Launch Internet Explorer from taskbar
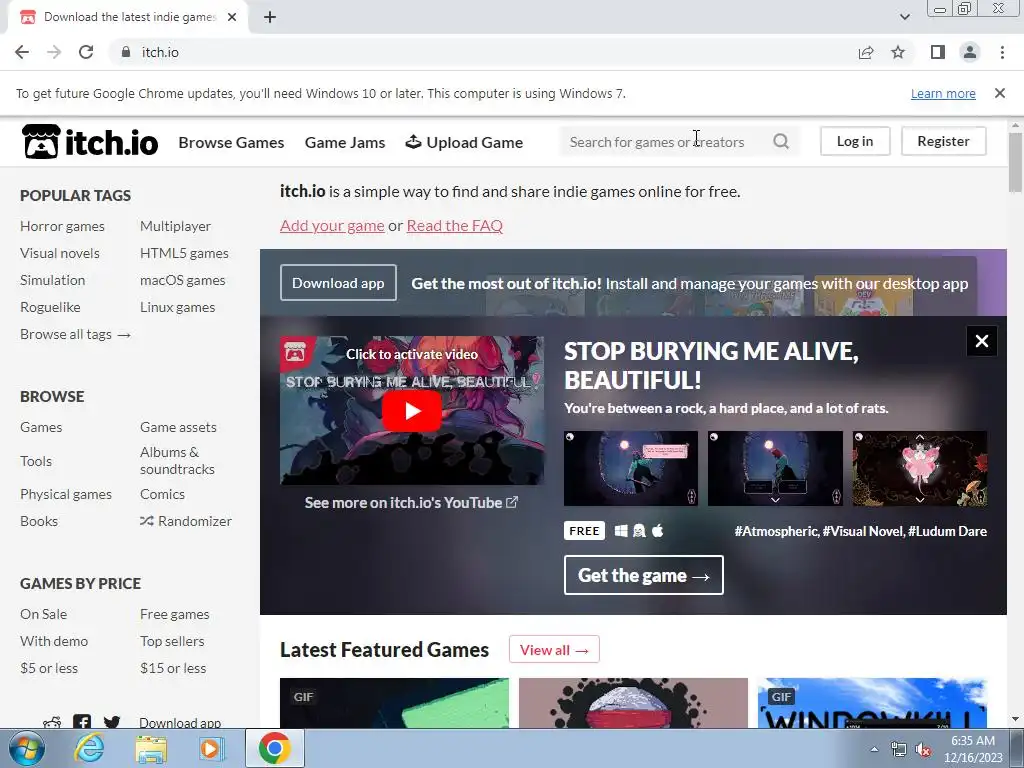Viewport: 1024px width, 768px height. coord(88,748)
